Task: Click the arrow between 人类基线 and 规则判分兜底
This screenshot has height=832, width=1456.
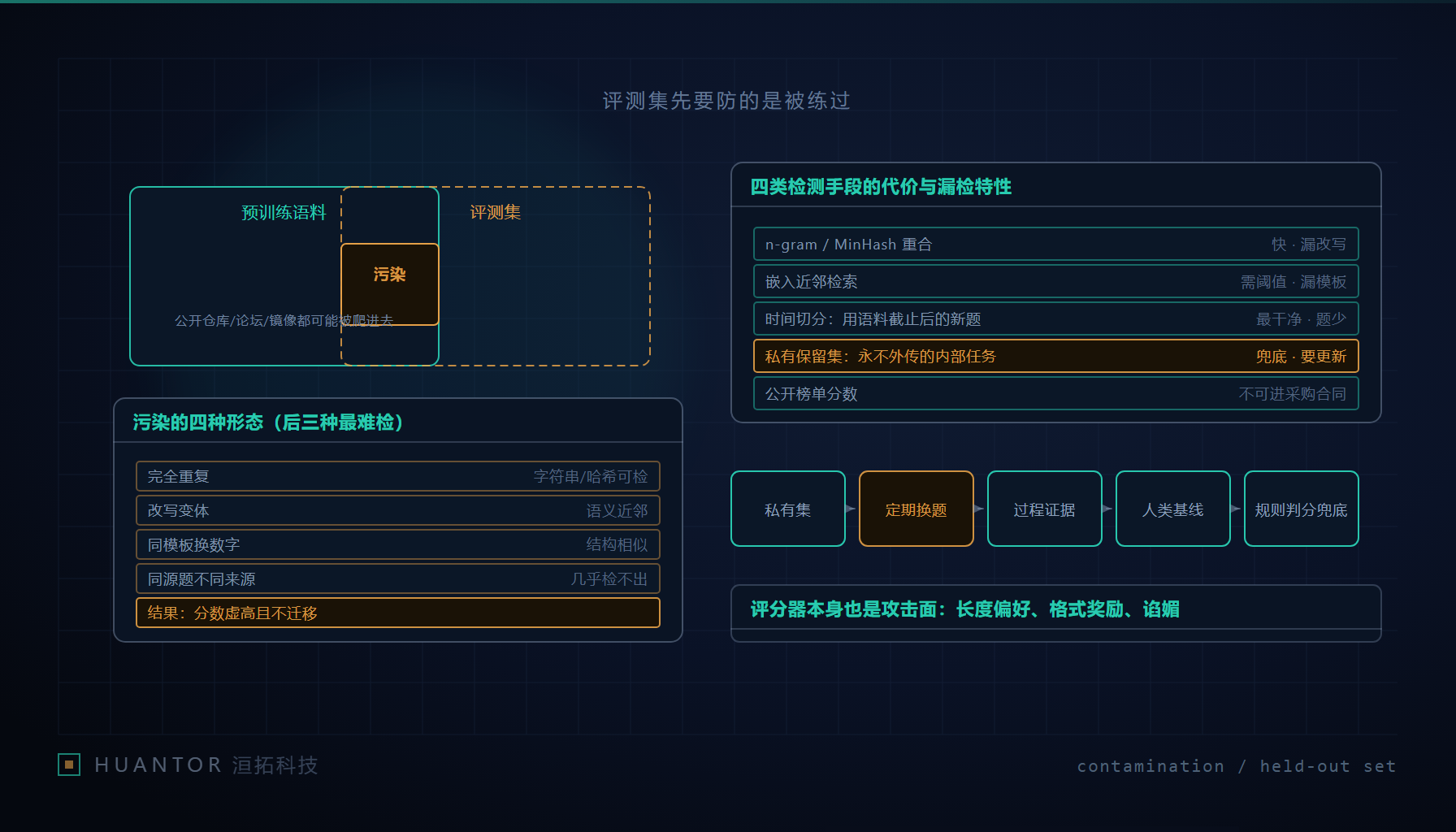Action: [1237, 509]
